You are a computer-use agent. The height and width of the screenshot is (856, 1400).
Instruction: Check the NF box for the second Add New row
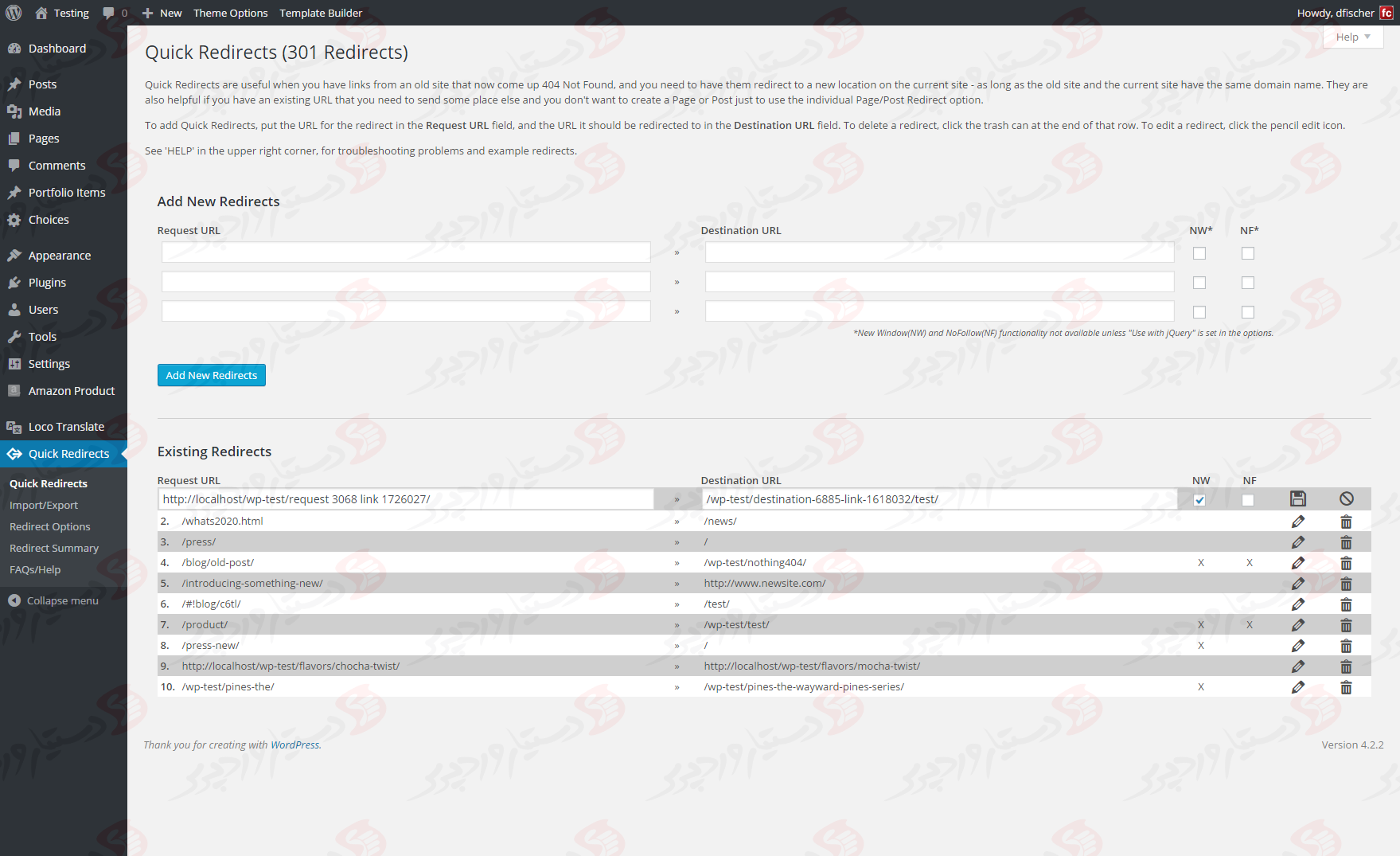click(x=1247, y=282)
